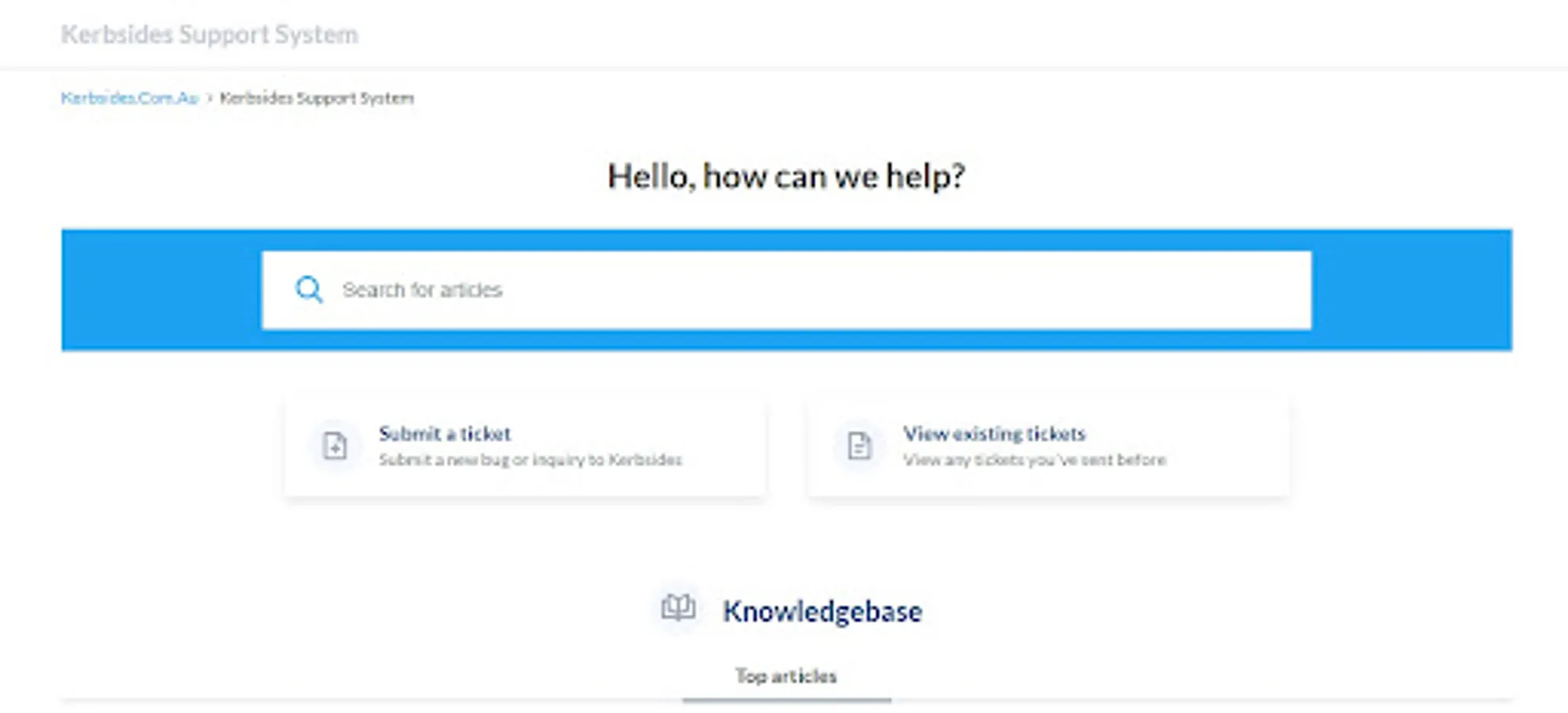The image size is (1568, 713).
Task: Click the 'Hello, how can we help?' heading
Action: pyautogui.click(x=786, y=176)
